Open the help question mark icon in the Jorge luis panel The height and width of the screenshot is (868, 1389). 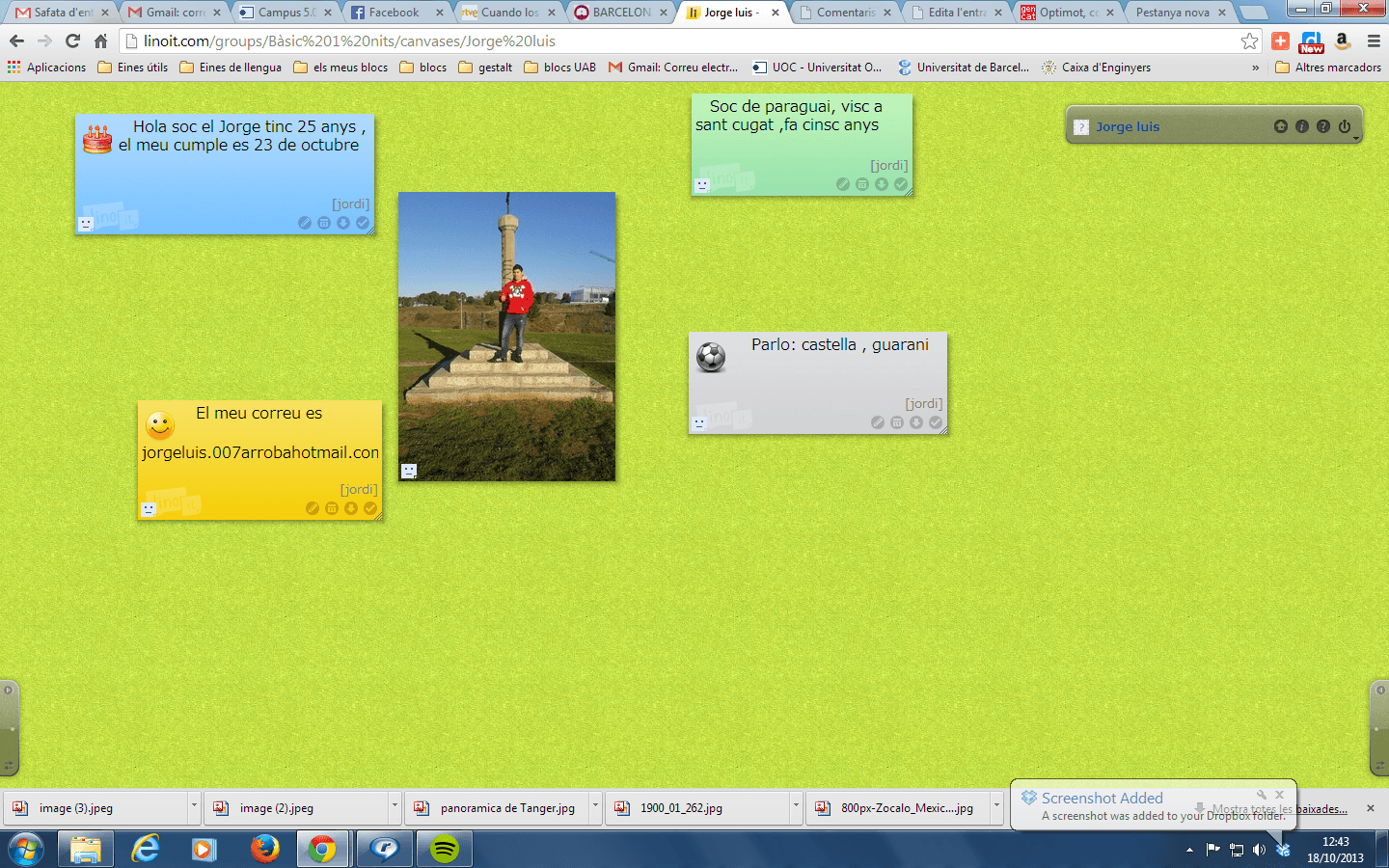1323,126
